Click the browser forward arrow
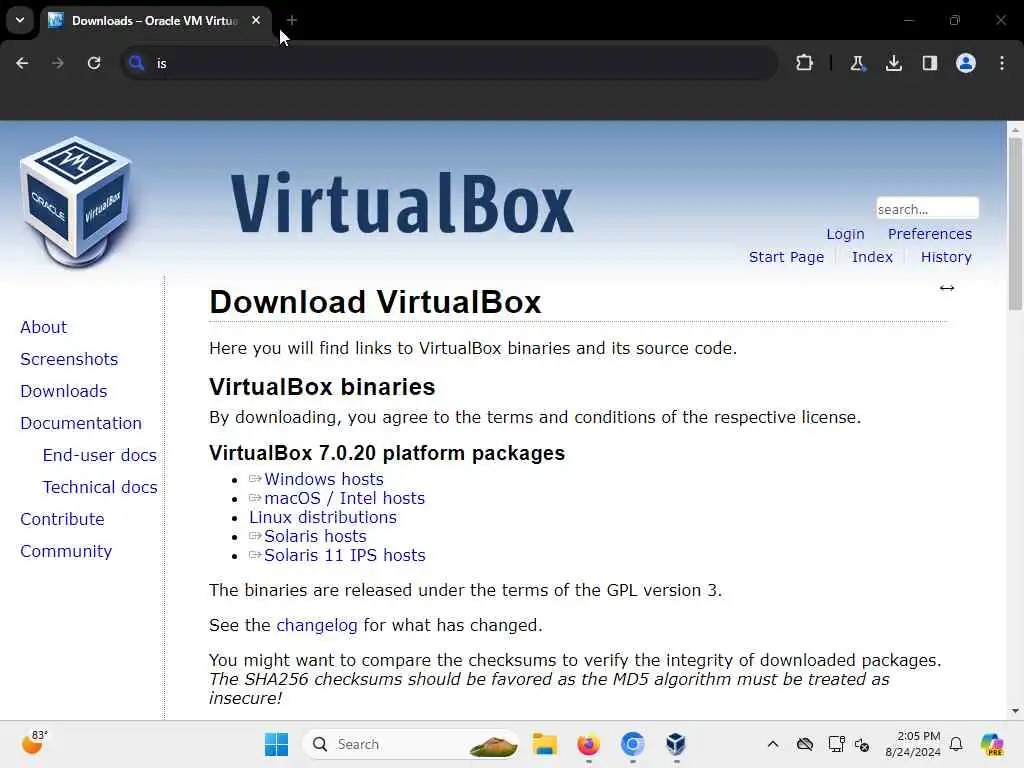Viewport: 1024px width, 768px height. click(58, 63)
